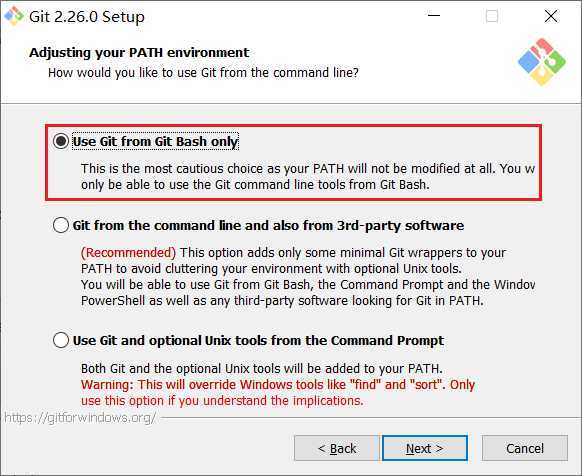This screenshot has width=582, height=476.
Task: Click the "Use Git from Git Bash only" label text
Action: (x=155, y=141)
